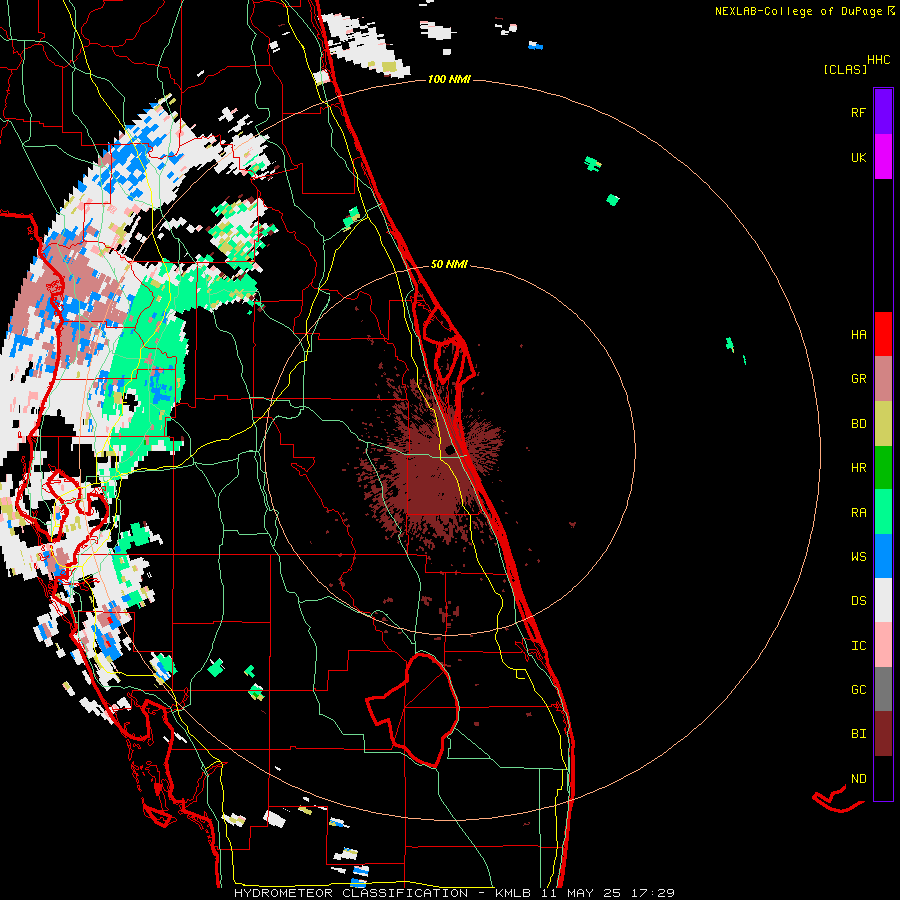Click the BI legend label

point(858,734)
